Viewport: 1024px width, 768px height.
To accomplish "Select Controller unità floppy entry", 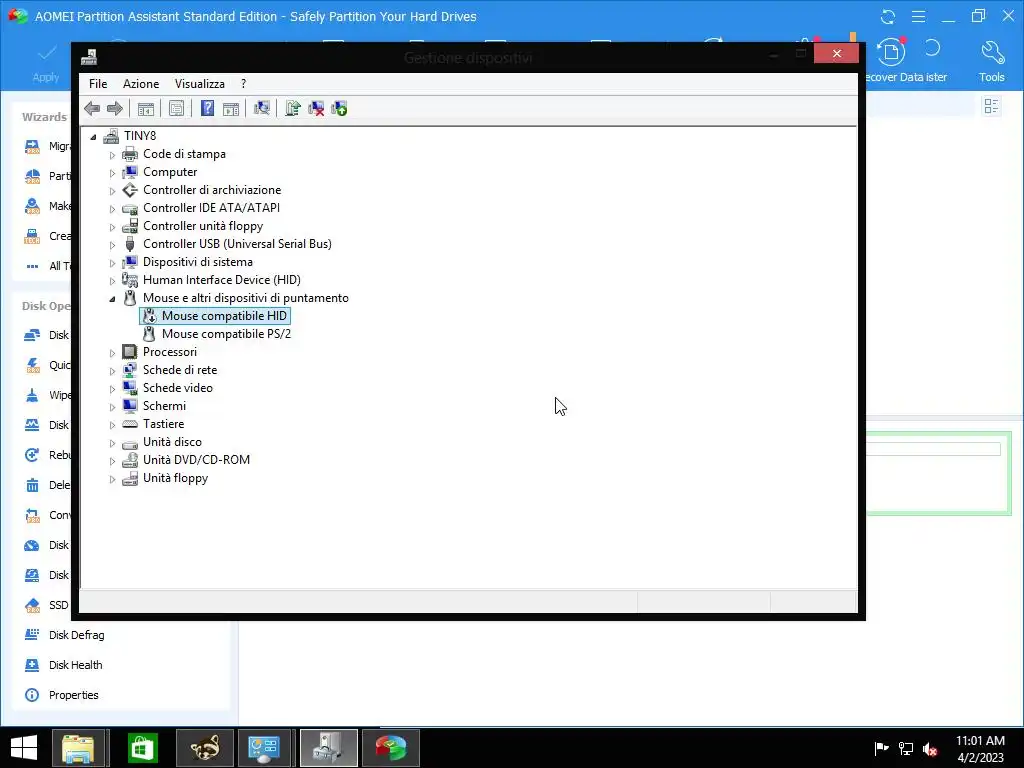I will point(202,226).
